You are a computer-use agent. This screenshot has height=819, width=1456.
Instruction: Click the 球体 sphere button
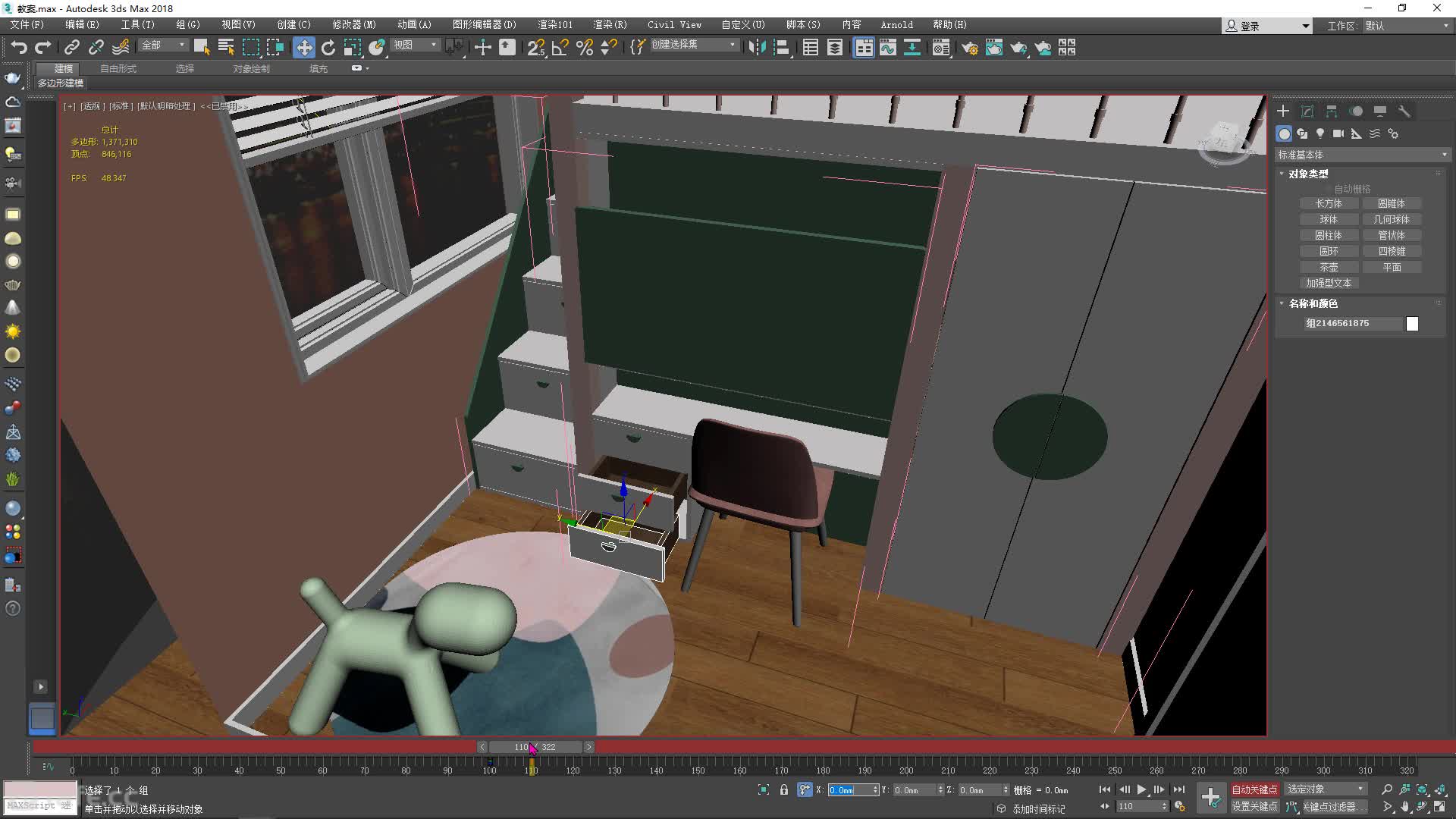[1329, 219]
